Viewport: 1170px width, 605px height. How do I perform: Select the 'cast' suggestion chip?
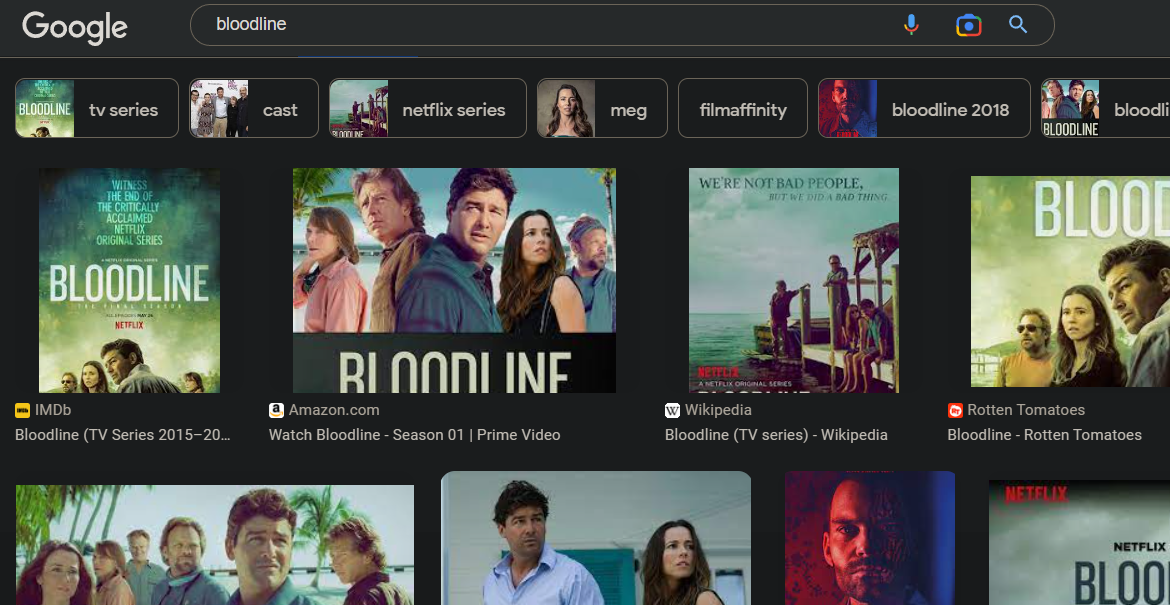point(254,108)
